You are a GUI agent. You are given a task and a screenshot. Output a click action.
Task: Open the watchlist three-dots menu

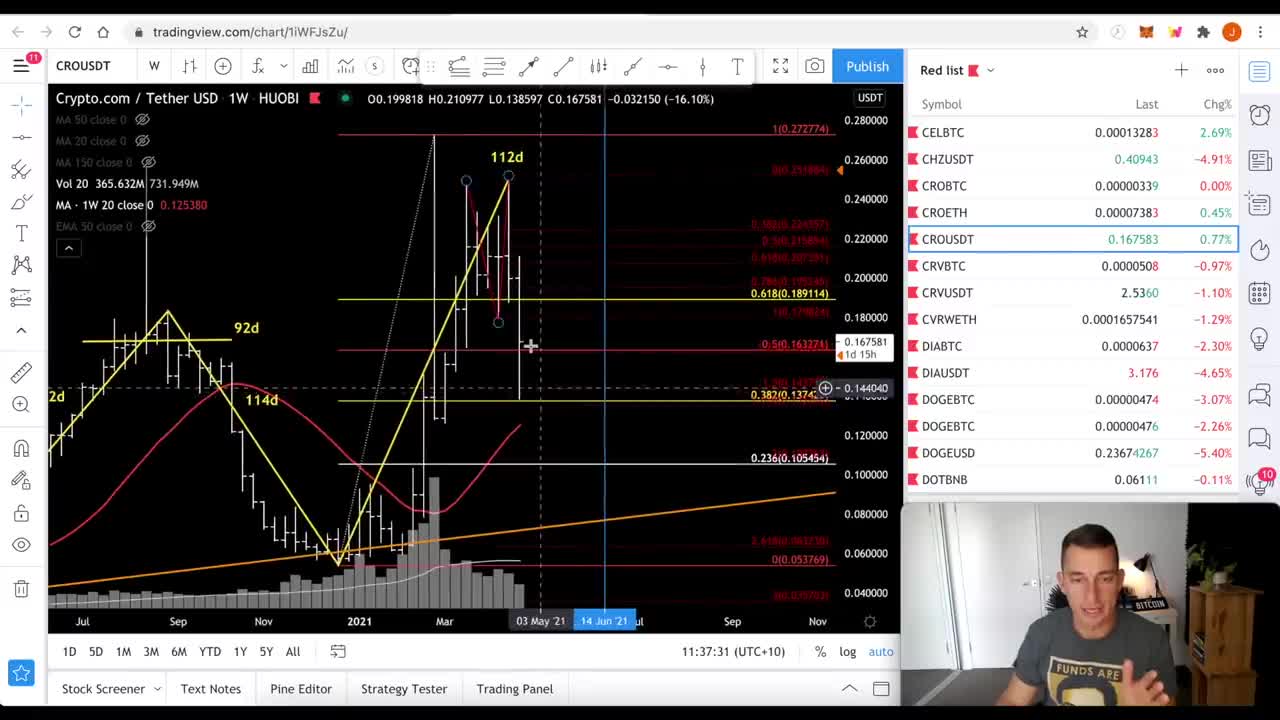1215,70
